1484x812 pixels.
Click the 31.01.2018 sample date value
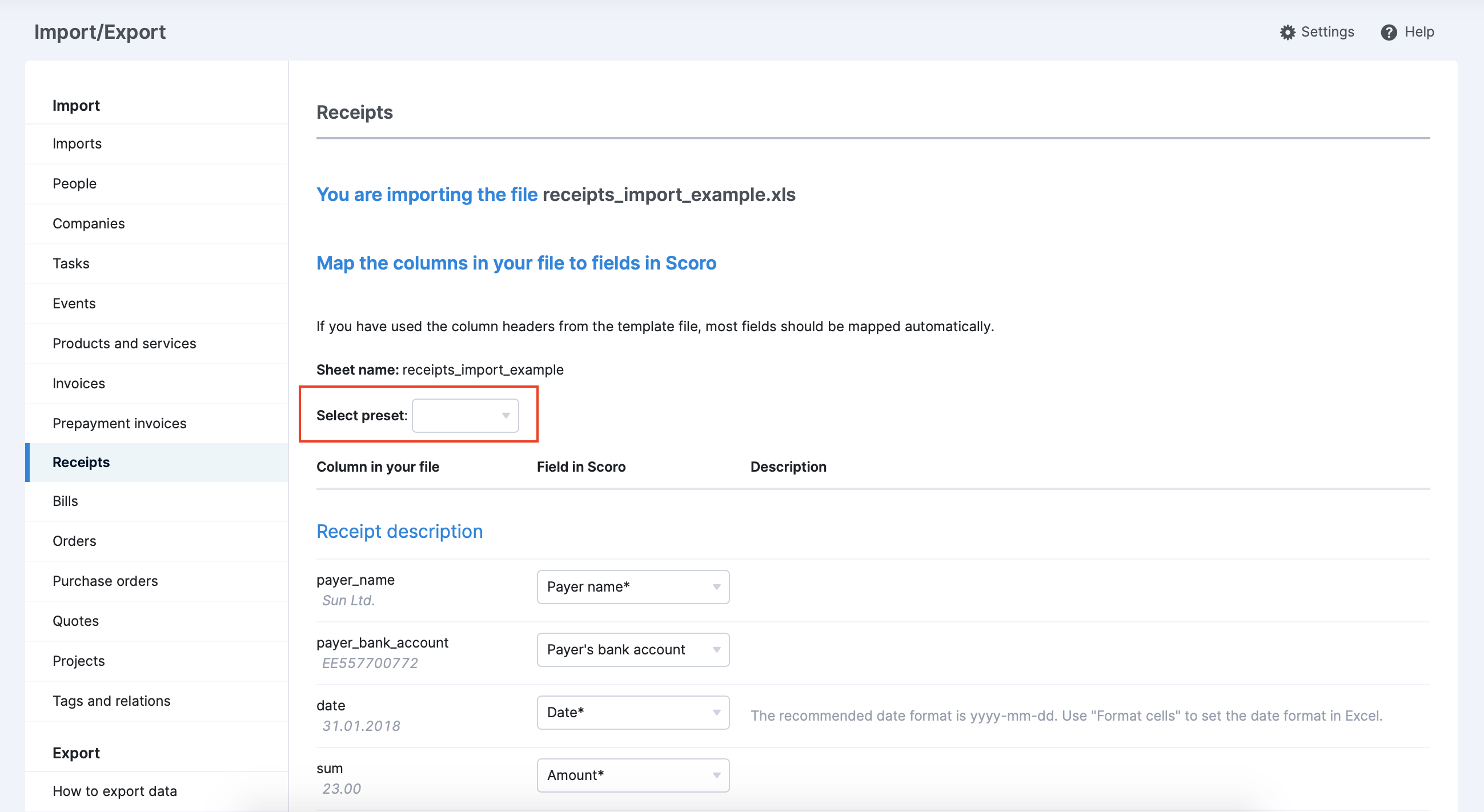tap(361, 726)
